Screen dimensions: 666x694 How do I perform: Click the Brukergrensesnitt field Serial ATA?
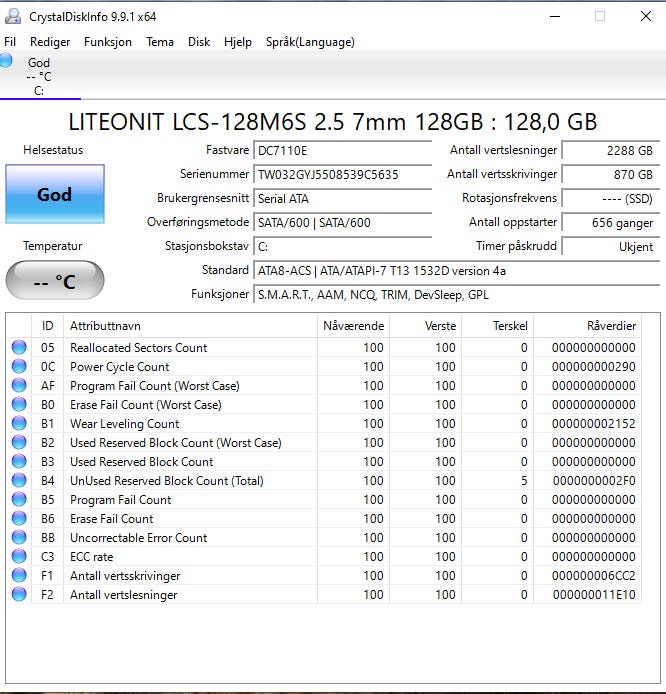(343, 198)
